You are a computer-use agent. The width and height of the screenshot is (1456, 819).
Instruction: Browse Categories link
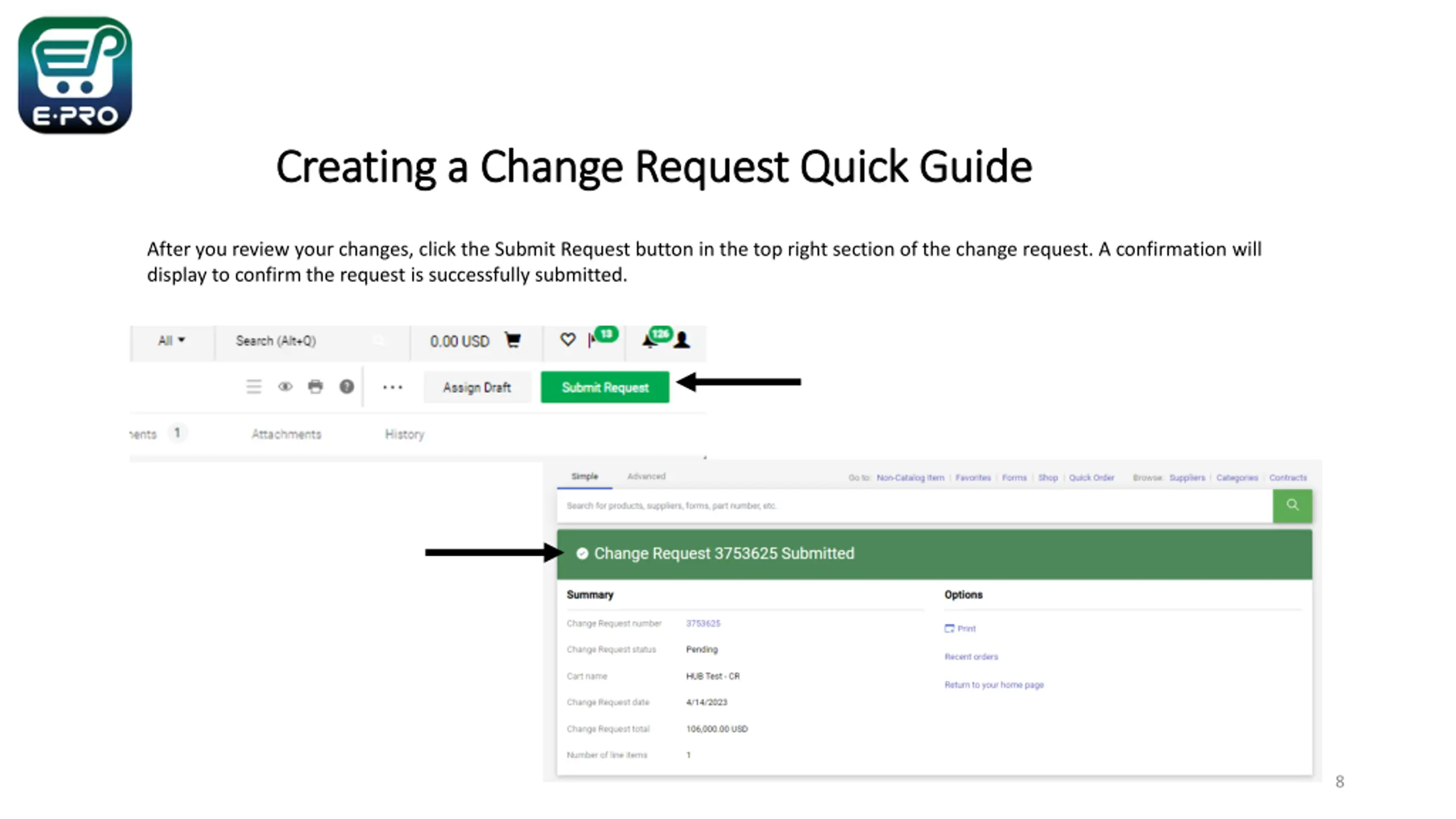click(x=1237, y=478)
